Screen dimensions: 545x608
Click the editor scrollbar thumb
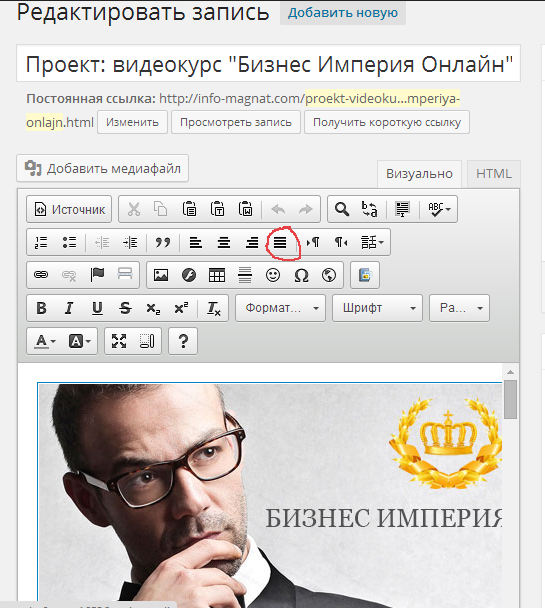coord(511,399)
